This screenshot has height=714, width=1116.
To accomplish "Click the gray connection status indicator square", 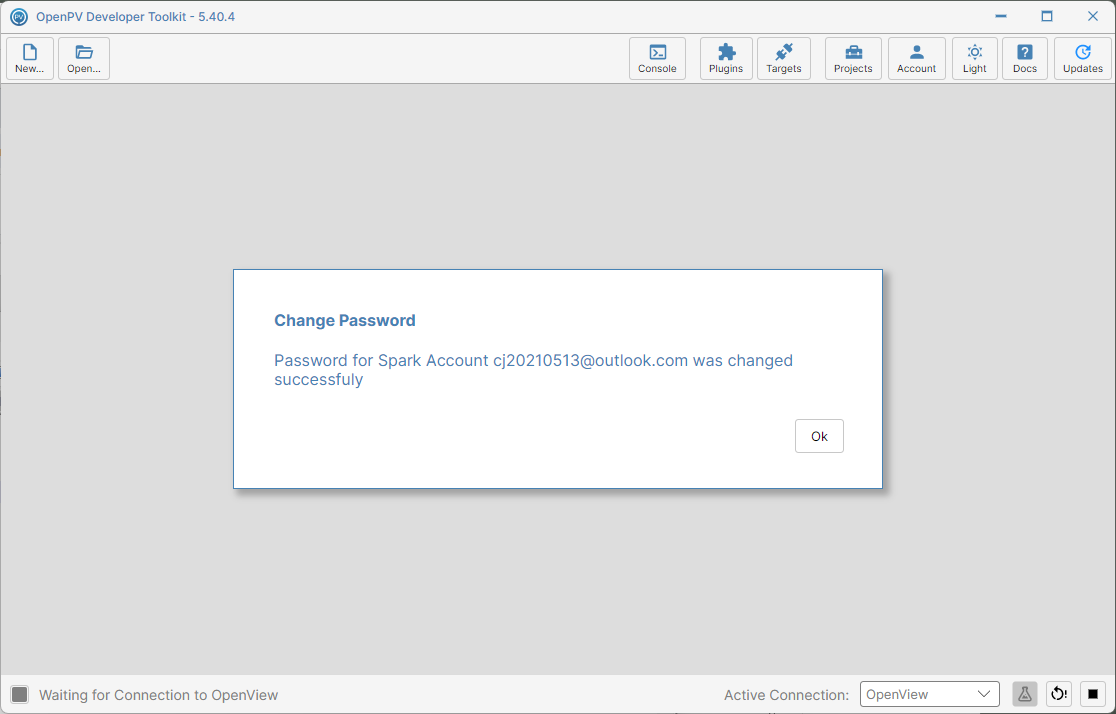I will [19, 695].
